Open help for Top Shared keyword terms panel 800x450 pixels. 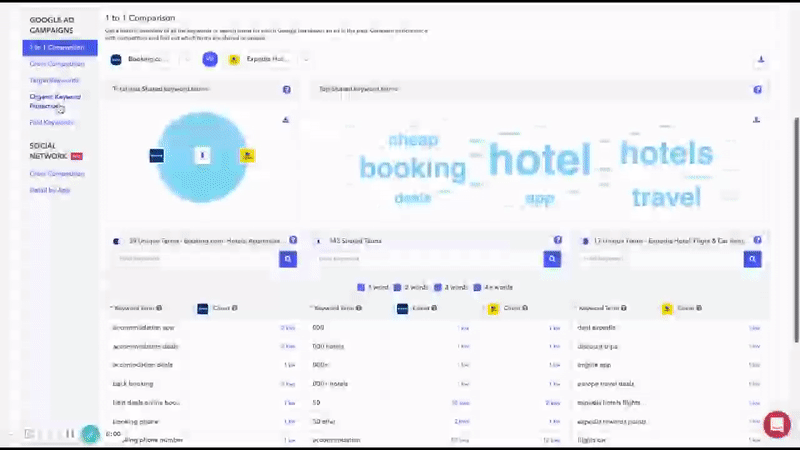click(758, 89)
